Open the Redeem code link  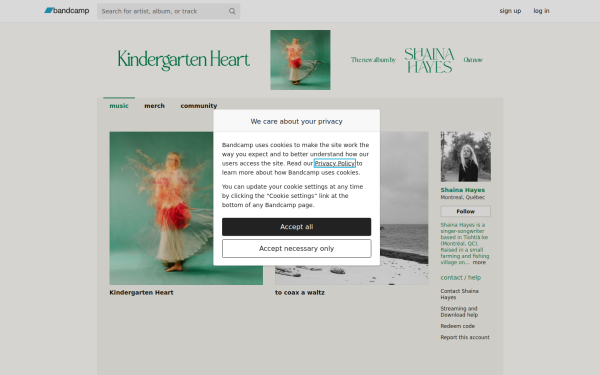(x=457, y=326)
